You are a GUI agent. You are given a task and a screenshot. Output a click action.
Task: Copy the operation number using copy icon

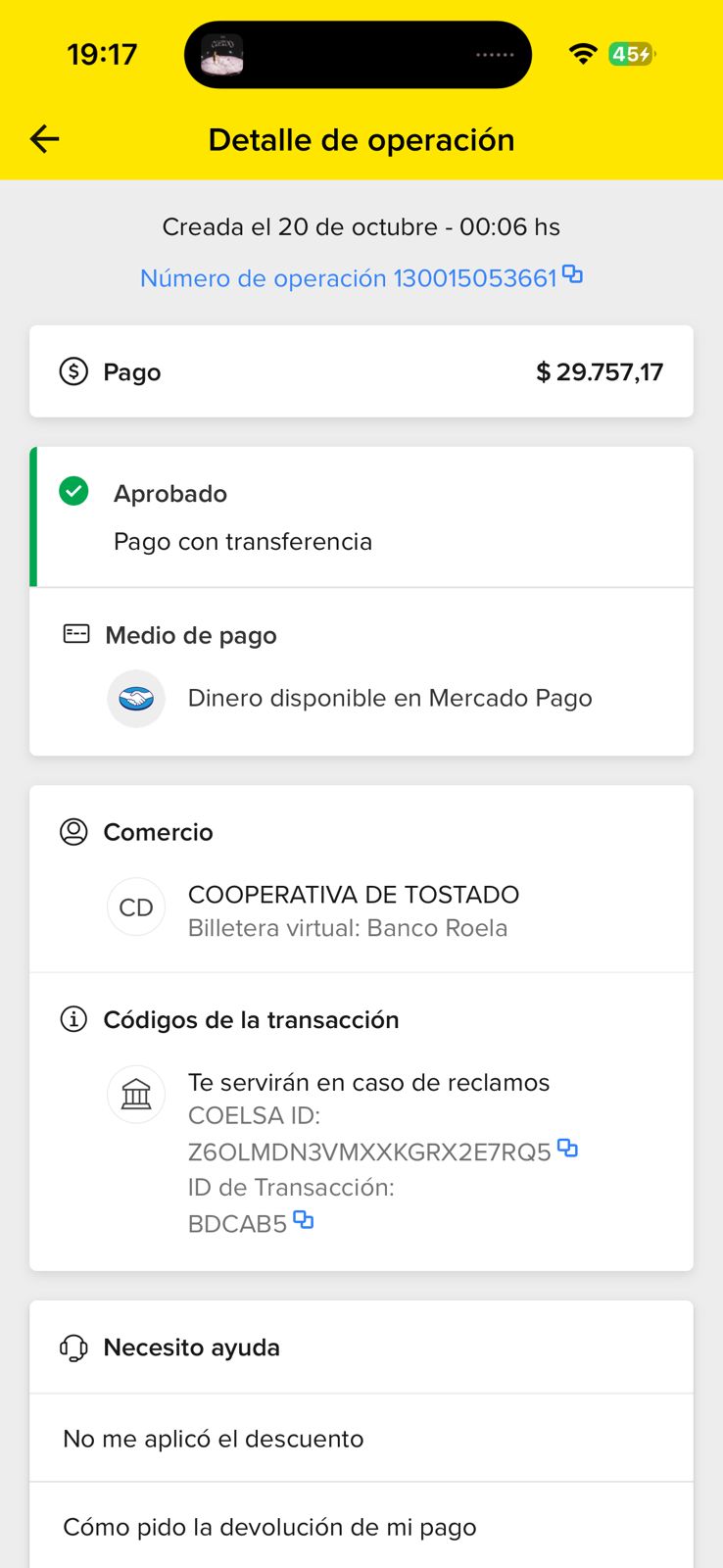pyautogui.click(x=573, y=275)
